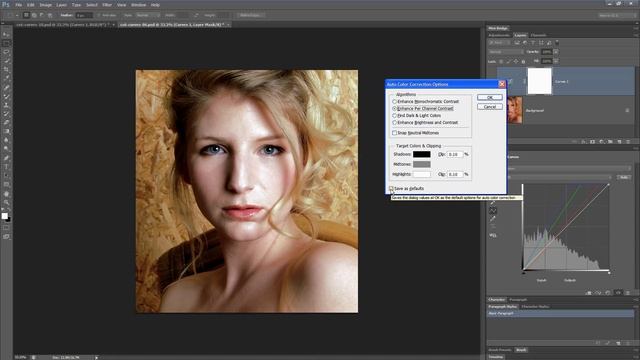Toggle Curves adjustment visibility in Properties panel
640x360 pixels.
click(x=618, y=292)
